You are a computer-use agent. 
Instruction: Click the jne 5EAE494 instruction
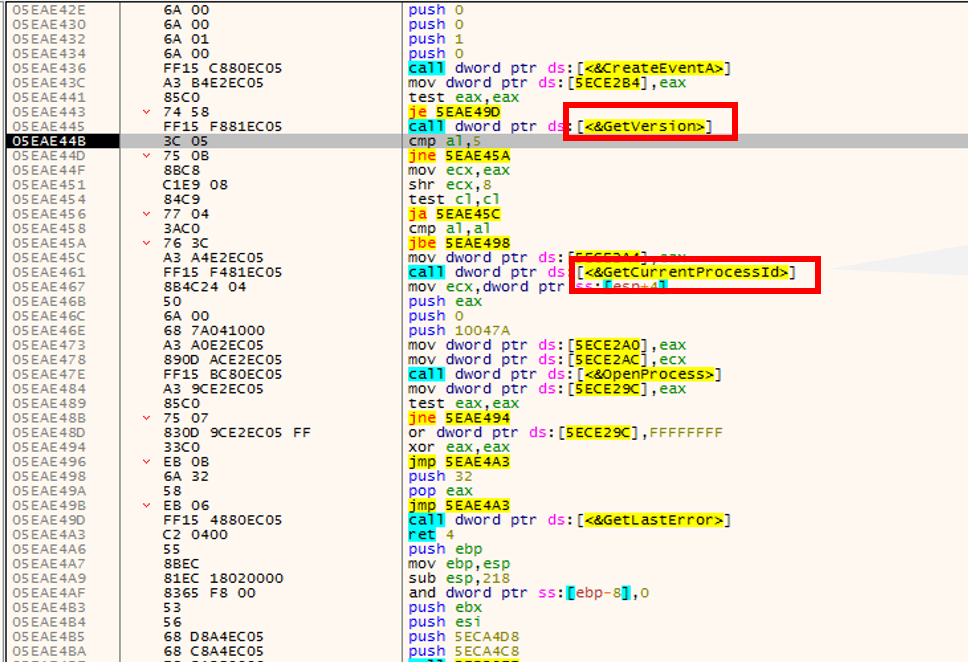(459, 418)
